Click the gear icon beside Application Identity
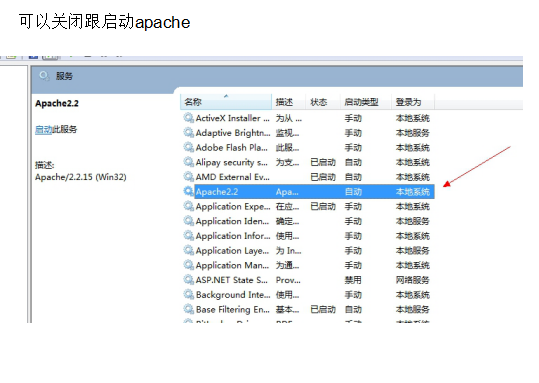 tap(188, 221)
